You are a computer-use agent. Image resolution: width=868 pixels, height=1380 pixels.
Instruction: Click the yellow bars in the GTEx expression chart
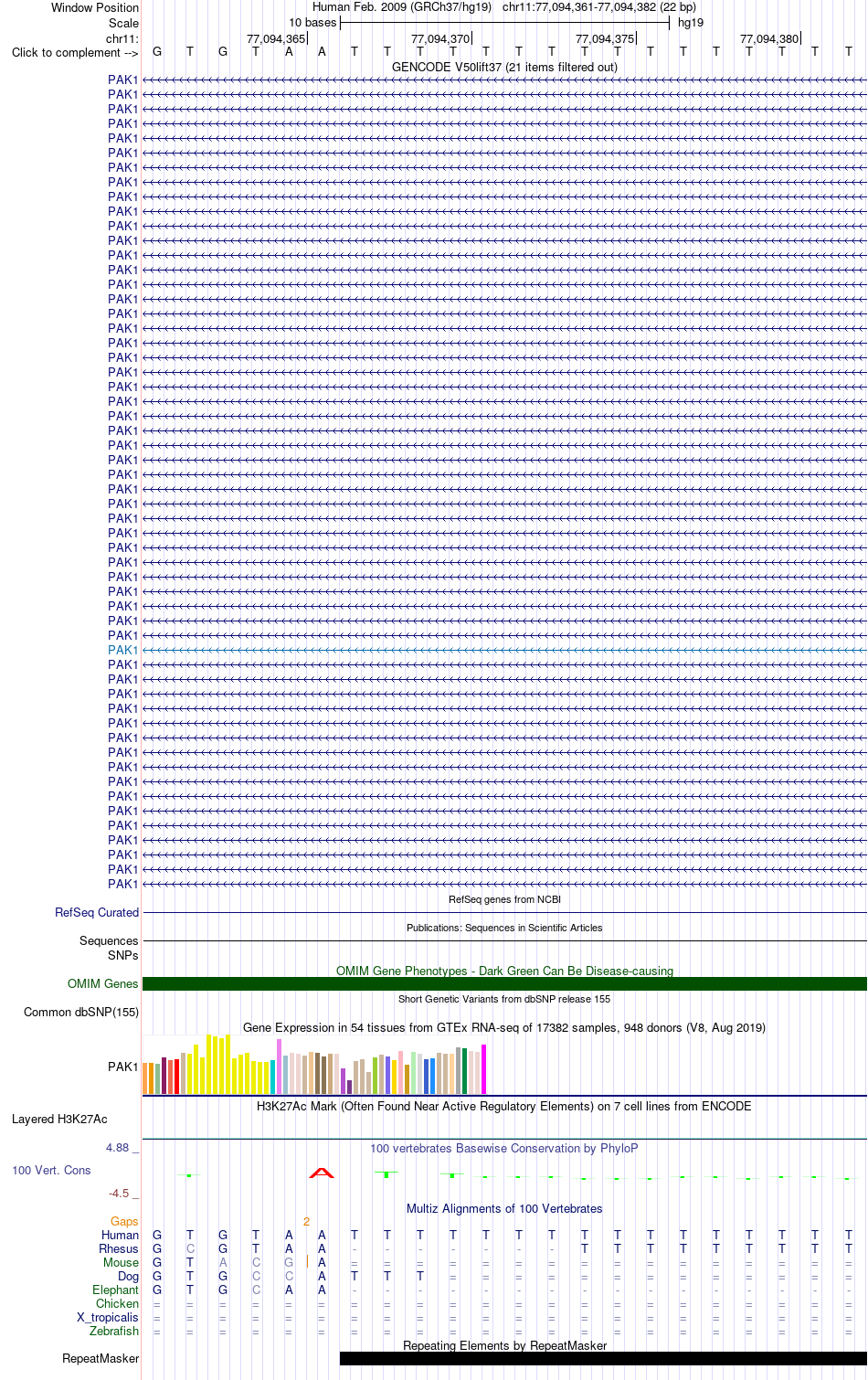point(228,1065)
